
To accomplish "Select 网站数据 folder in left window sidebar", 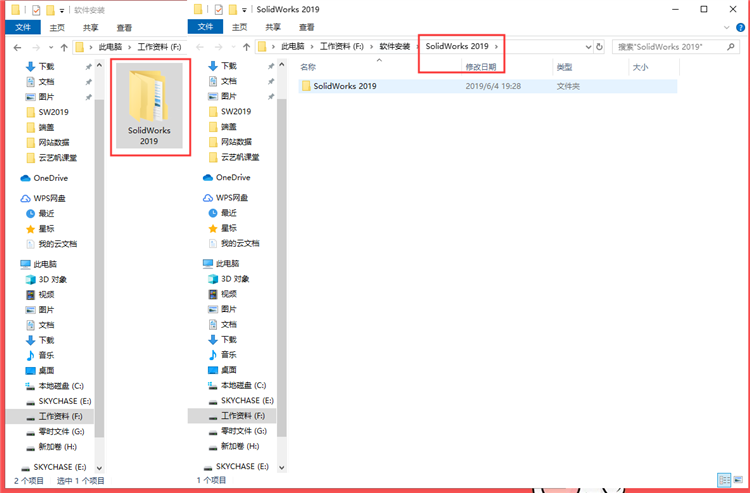I will [x=48, y=142].
